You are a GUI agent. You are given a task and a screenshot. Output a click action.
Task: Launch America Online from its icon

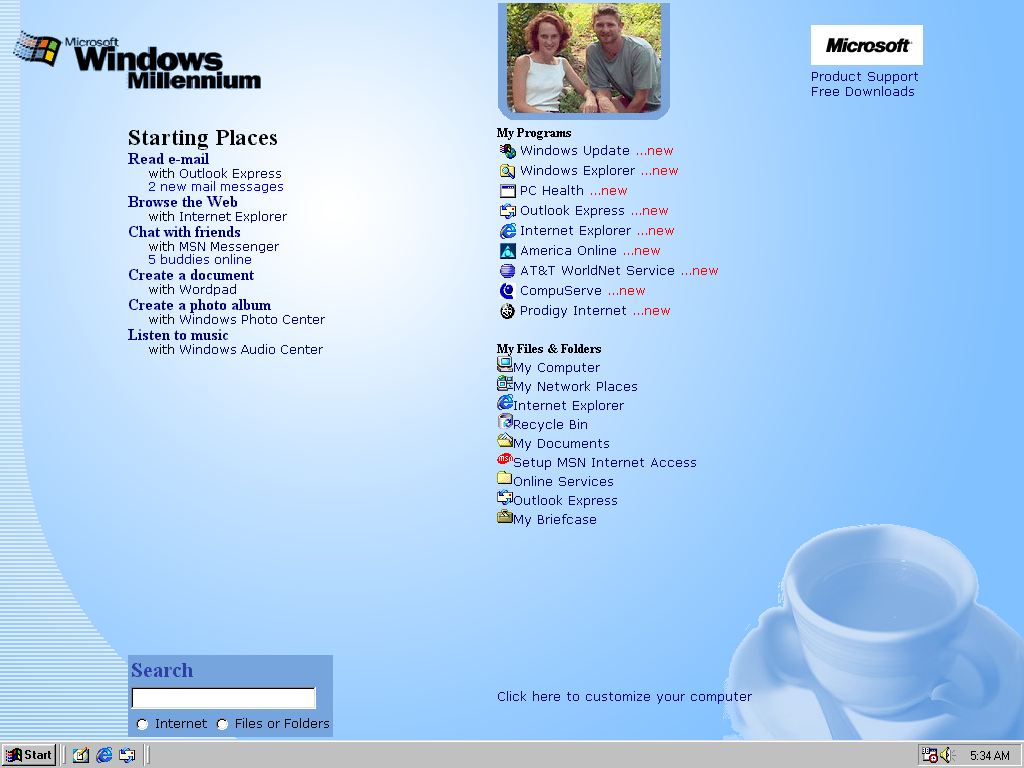[508, 251]
